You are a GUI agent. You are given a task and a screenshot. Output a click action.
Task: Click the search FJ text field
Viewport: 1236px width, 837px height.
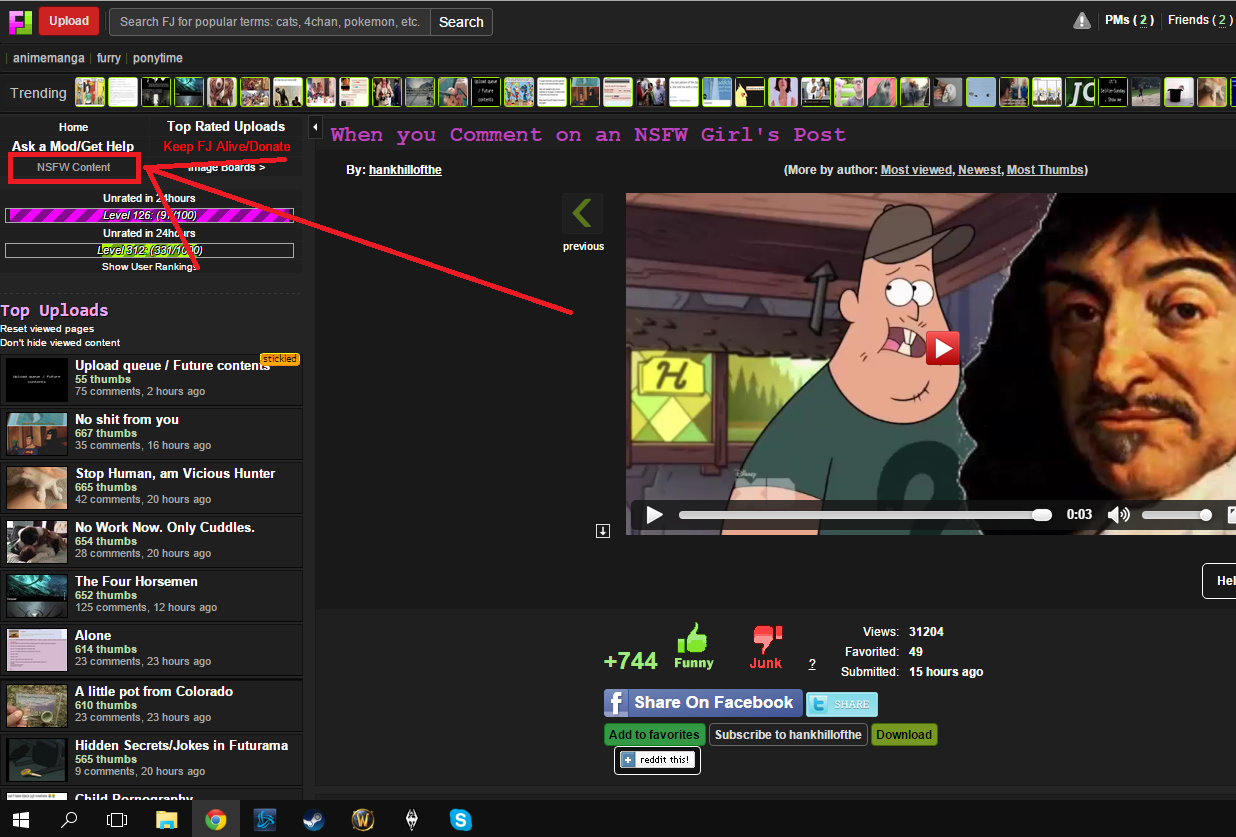coord(270,22)
